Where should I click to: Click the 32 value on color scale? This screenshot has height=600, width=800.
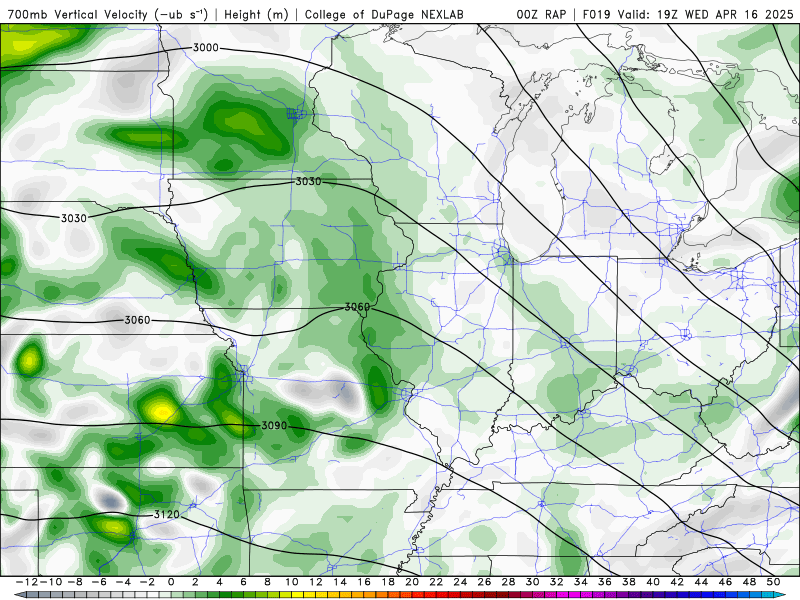tap(557, 582)
